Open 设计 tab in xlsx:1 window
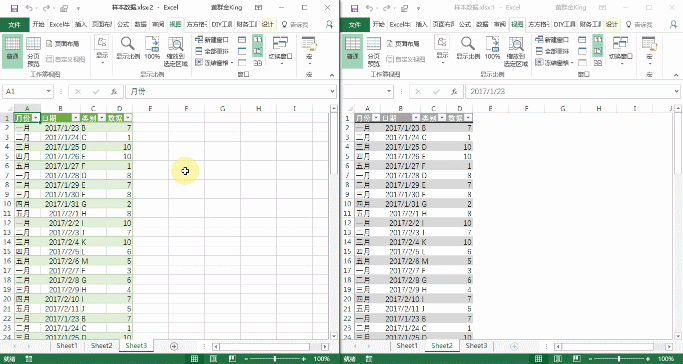The height and width of the screenshot is (364, 683). pos(612,24)
